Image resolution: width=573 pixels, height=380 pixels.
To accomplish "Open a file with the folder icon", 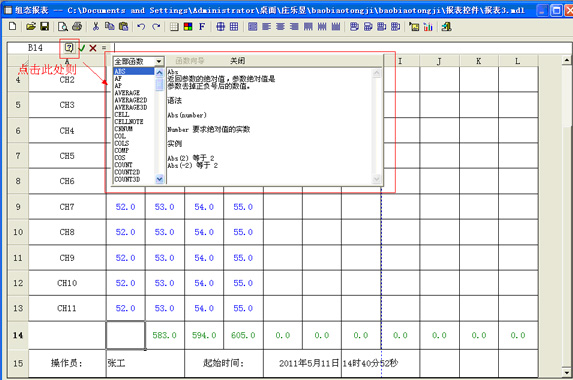I will [x=31, y=26].
